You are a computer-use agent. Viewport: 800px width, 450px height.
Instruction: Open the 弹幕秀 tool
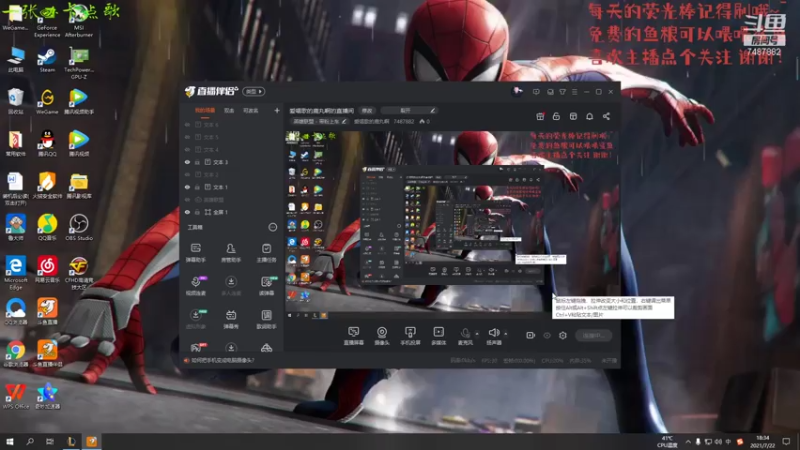[x=231, y=319]
